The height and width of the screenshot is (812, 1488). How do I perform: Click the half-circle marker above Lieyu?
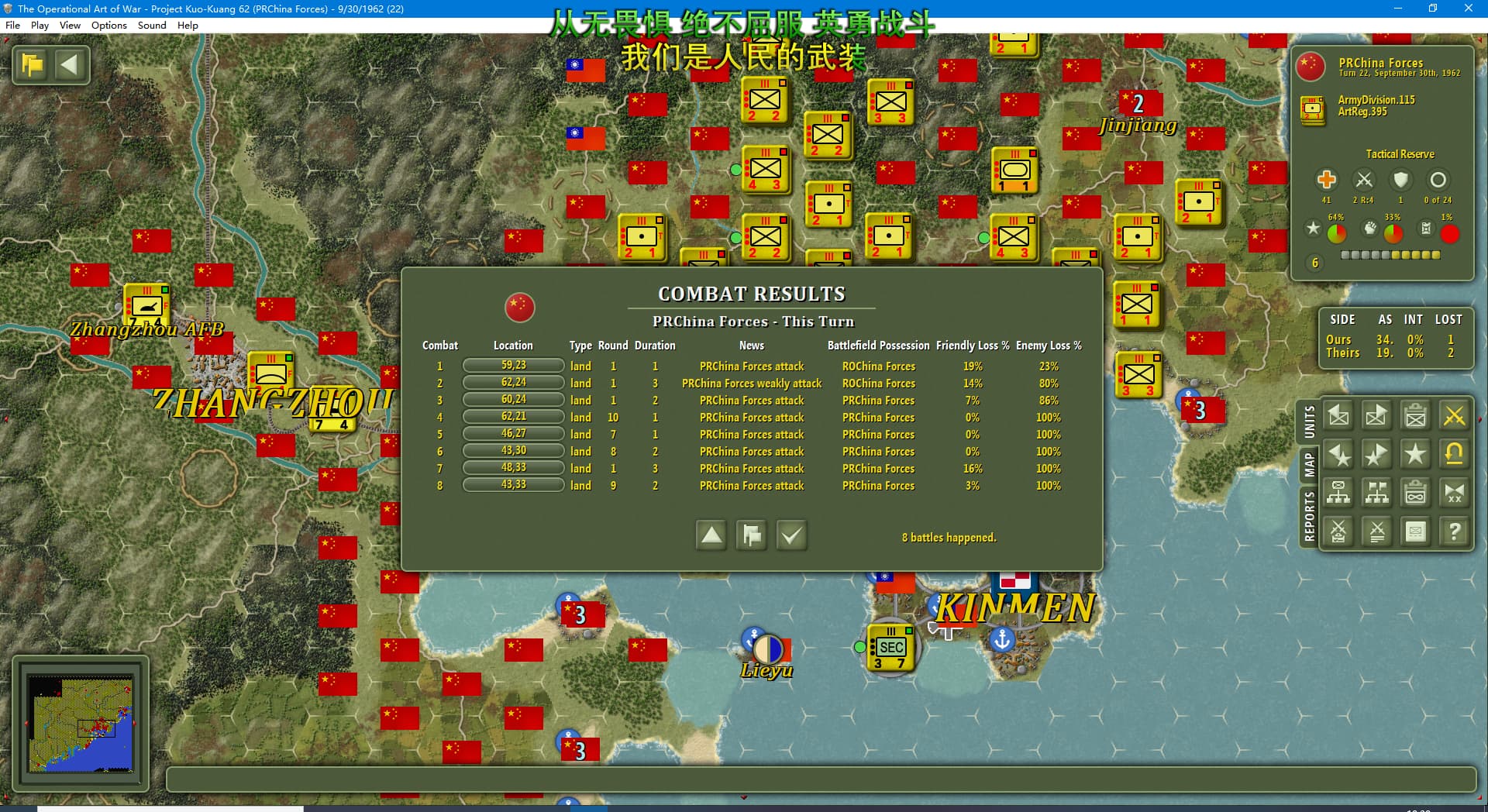point(768,649)
